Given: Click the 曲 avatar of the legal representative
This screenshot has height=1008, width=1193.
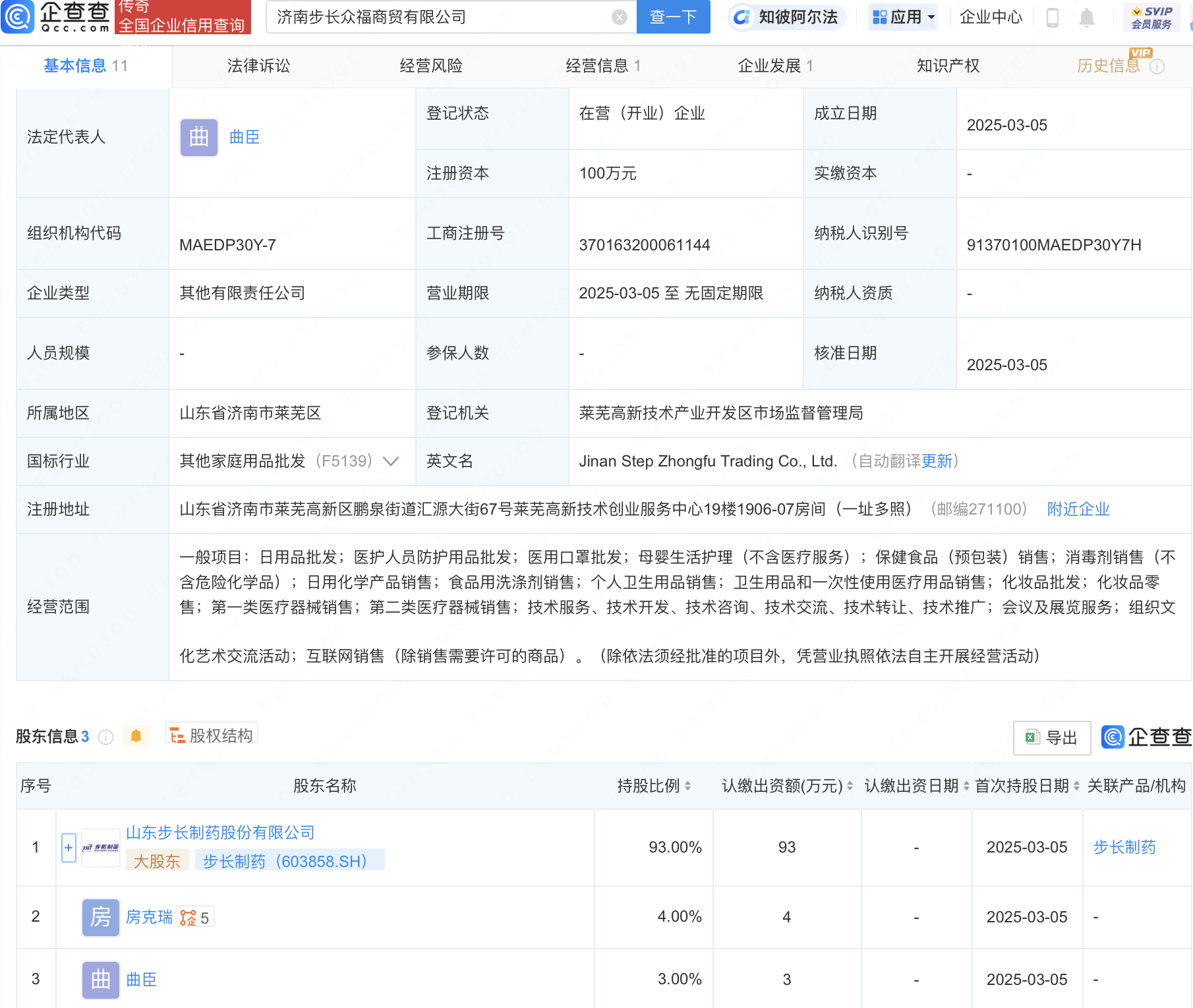Looking at the screenshot, I should (x=199, y=137).
